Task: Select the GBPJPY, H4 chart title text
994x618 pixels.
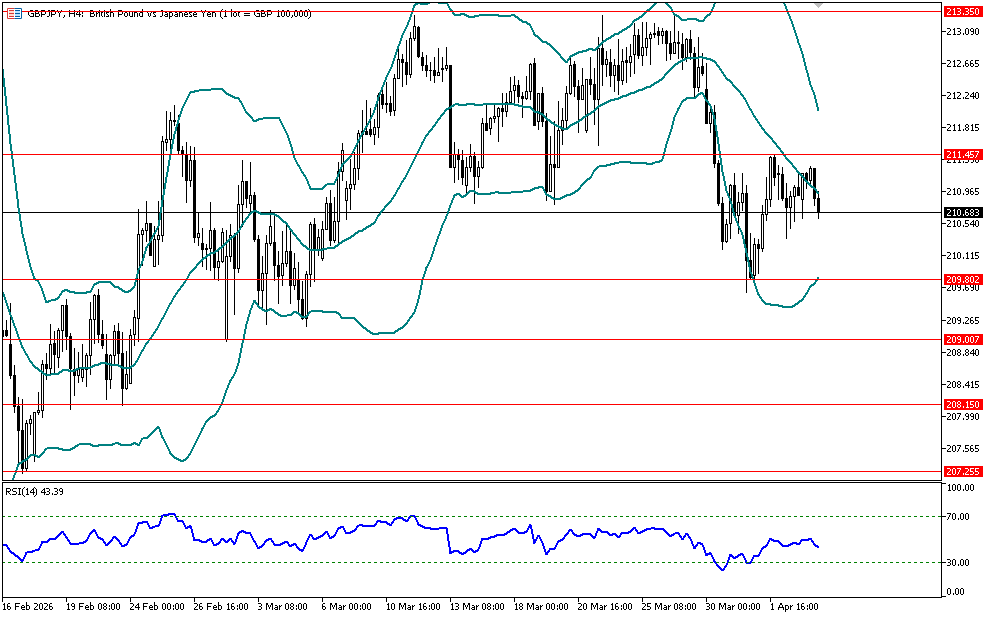Action: click(x=58, y=13)
